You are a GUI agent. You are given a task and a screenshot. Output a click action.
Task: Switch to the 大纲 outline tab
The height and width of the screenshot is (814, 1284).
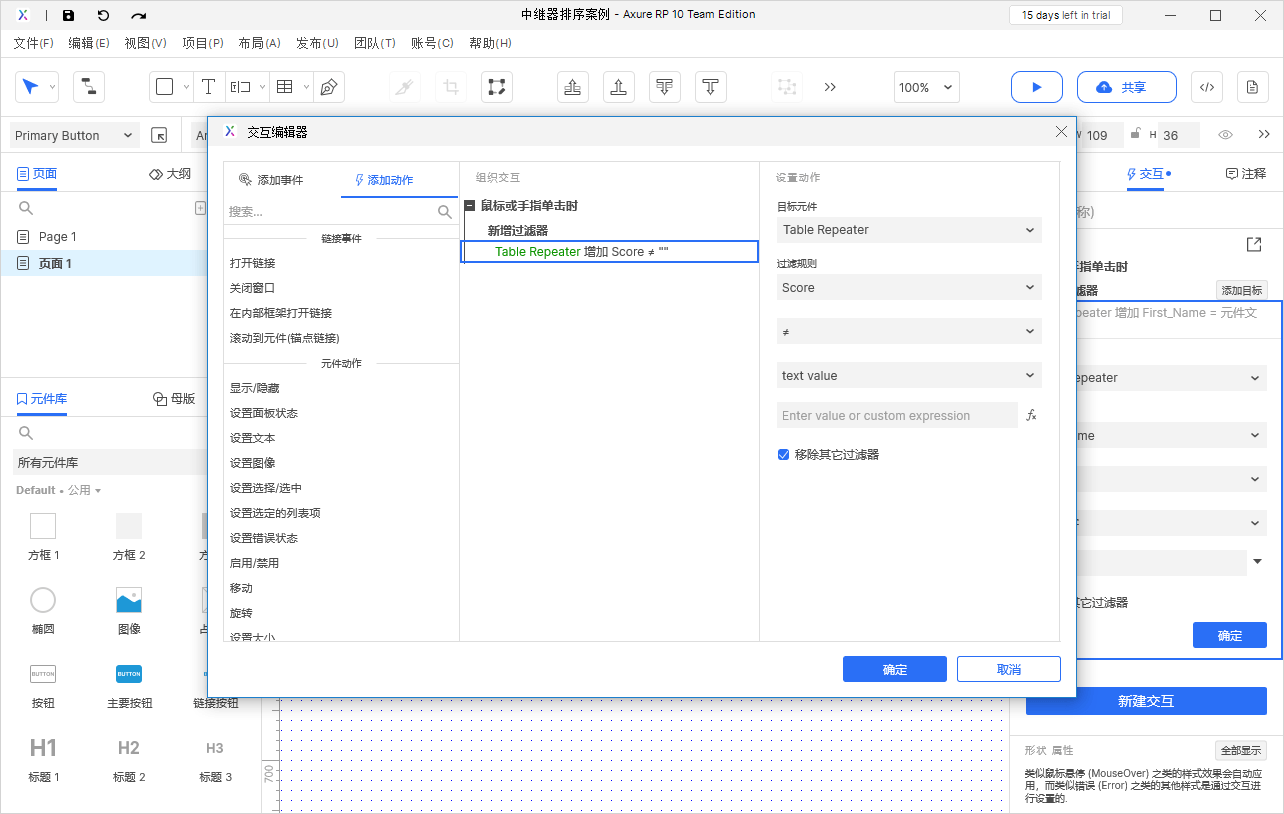170,173
